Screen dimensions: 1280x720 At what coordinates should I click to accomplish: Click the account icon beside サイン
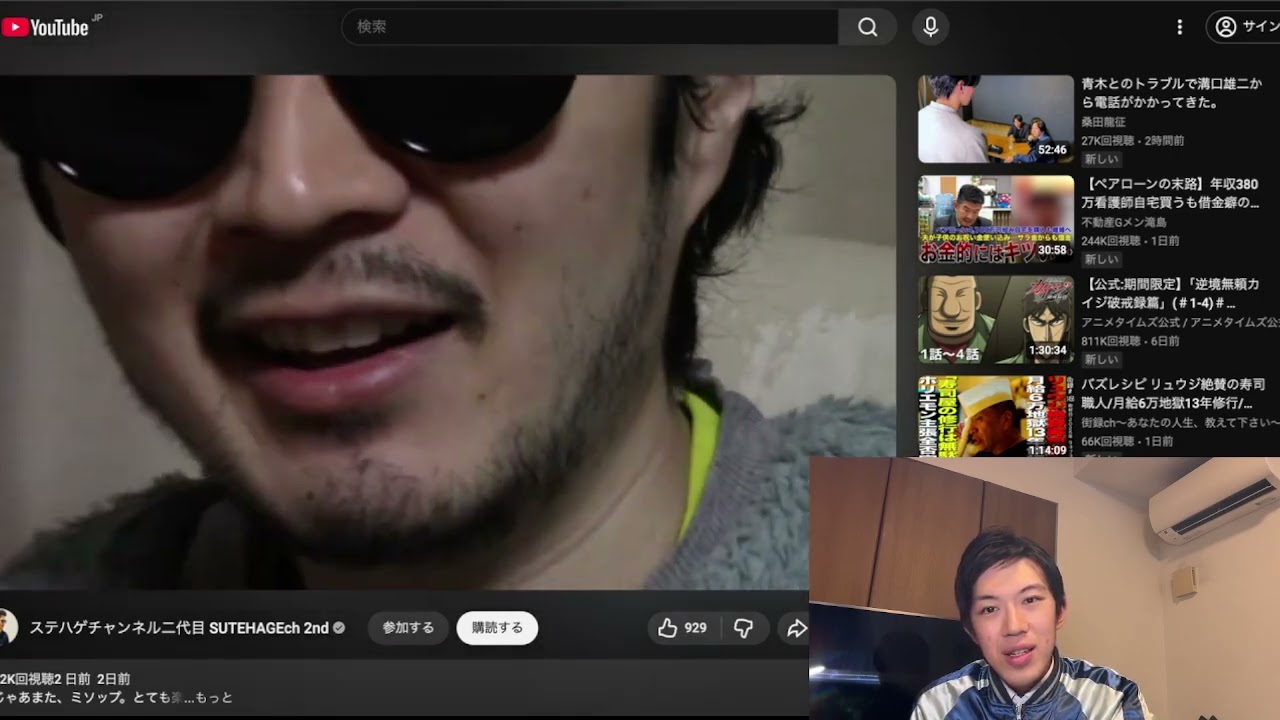click(x=1226, y=27)
